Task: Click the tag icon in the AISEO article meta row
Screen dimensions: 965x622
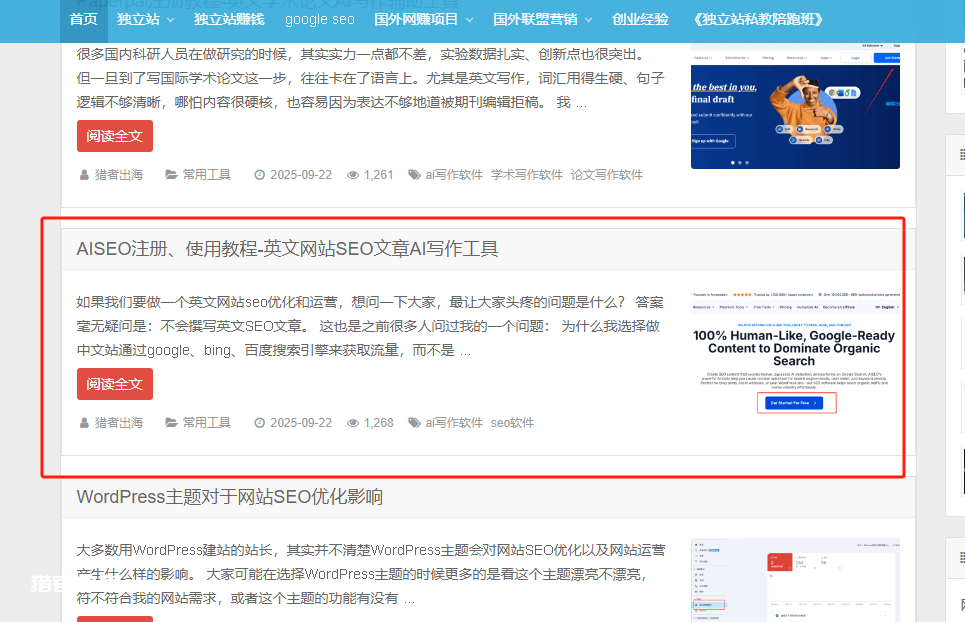Action: point(415,421)
